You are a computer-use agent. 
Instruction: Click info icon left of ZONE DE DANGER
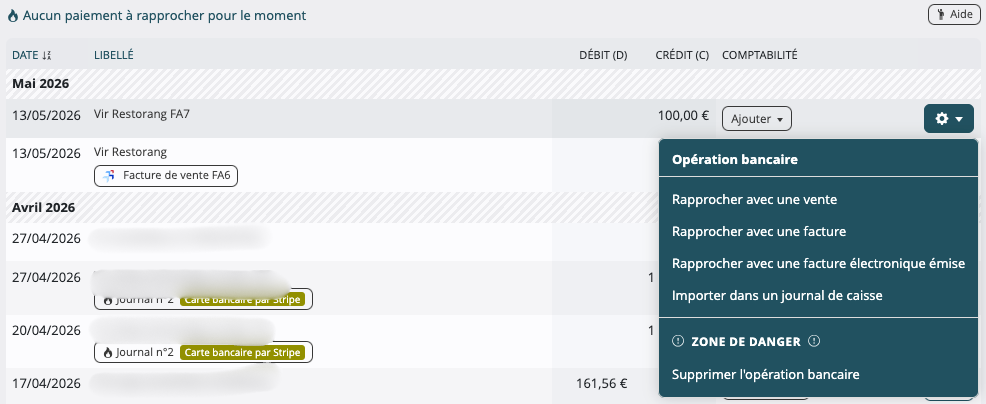(x=678, y=342)
